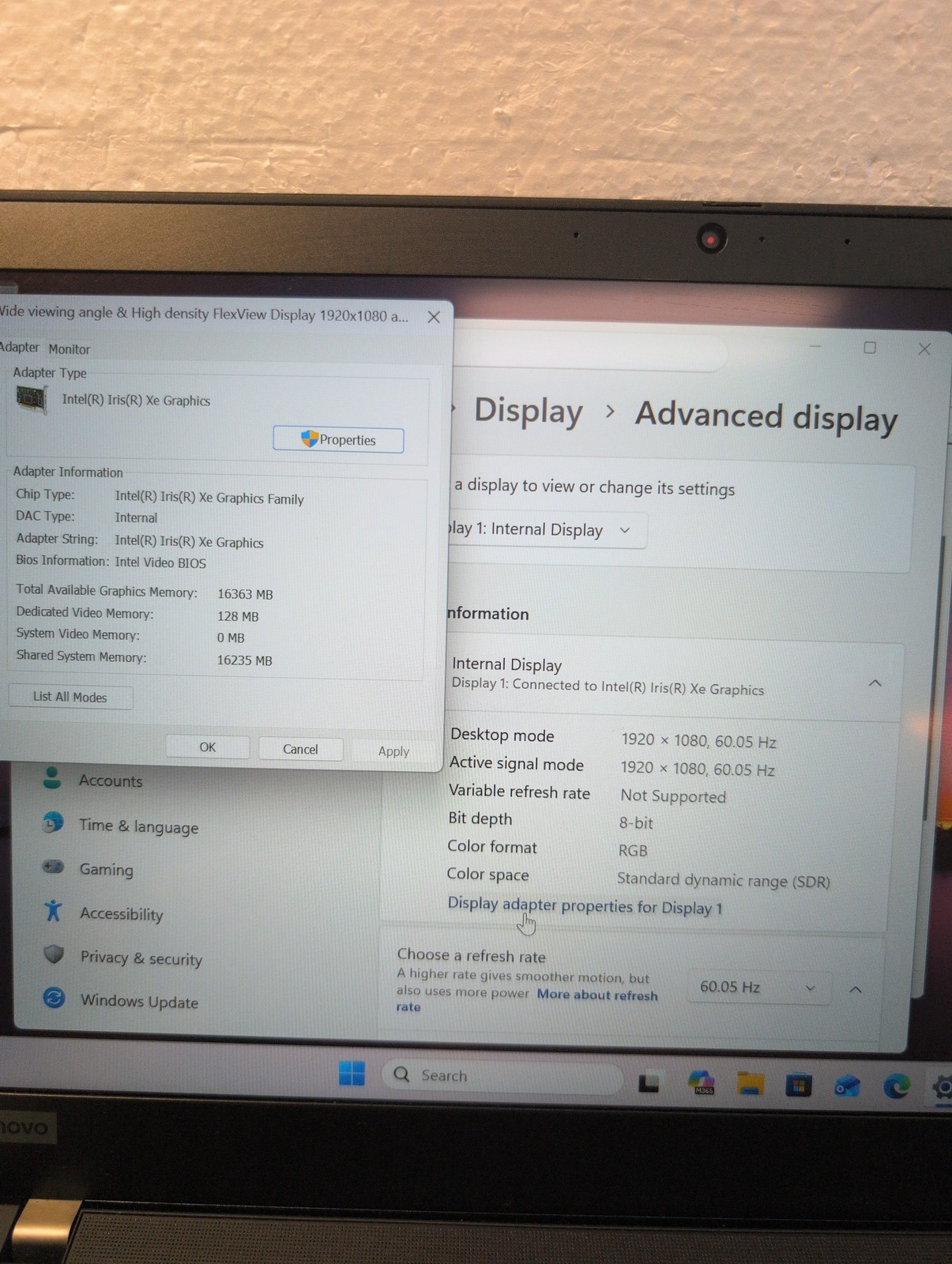The height and width of the screenshot is (1264, 952).
Task: Open Accounts settings page
Action: (x=111, y=781)
